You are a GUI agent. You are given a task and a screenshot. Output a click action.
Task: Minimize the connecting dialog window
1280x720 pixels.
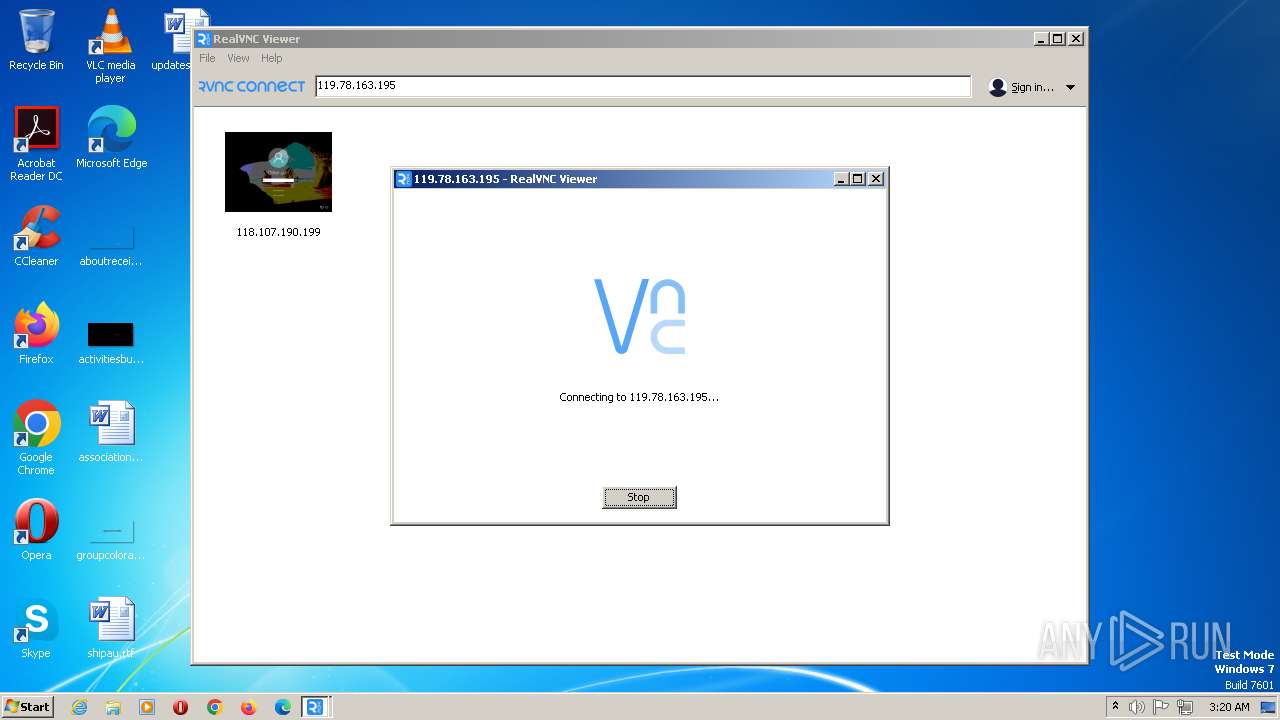tap(842, 179)
